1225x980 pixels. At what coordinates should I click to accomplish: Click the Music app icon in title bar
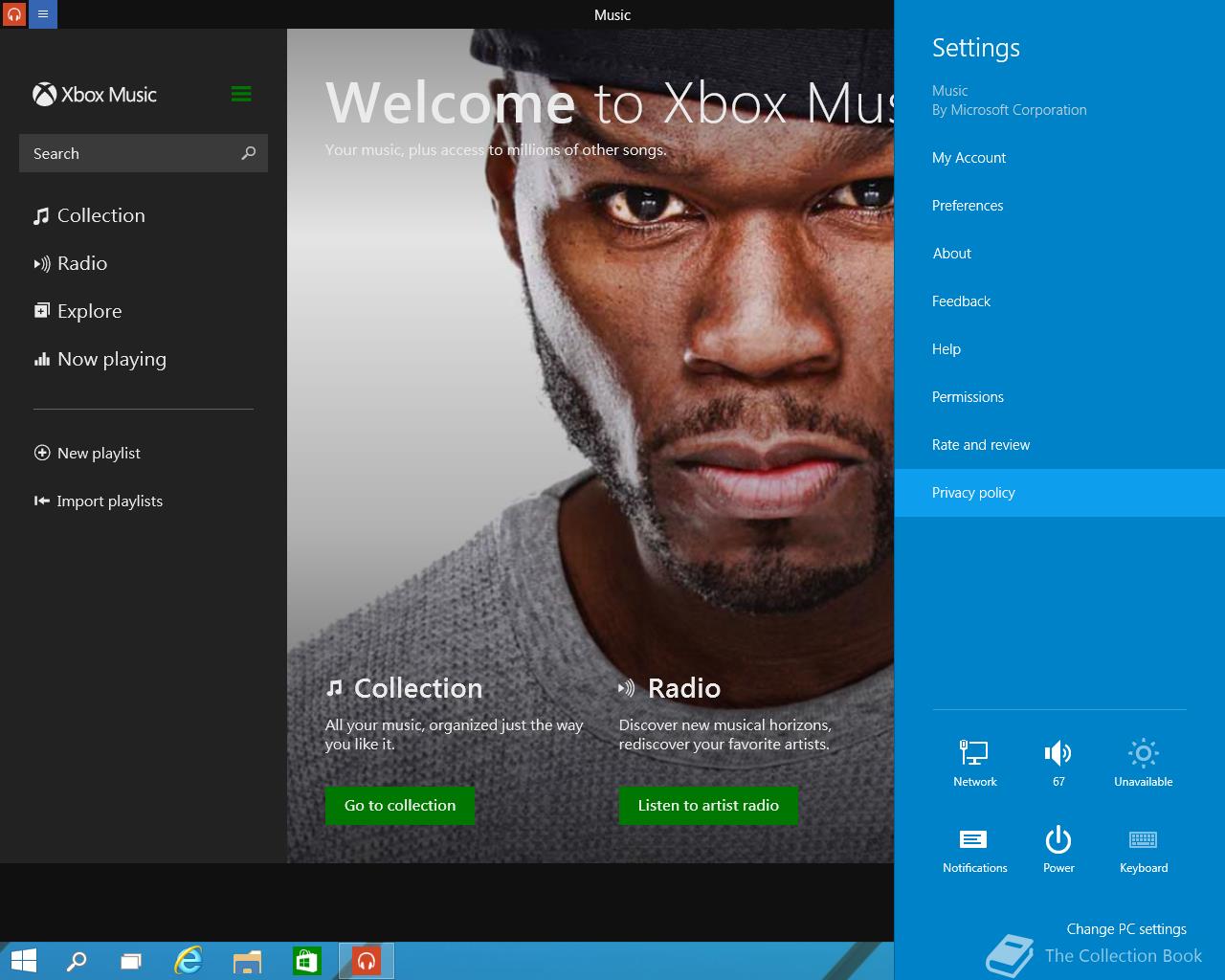tap(14, 14)
